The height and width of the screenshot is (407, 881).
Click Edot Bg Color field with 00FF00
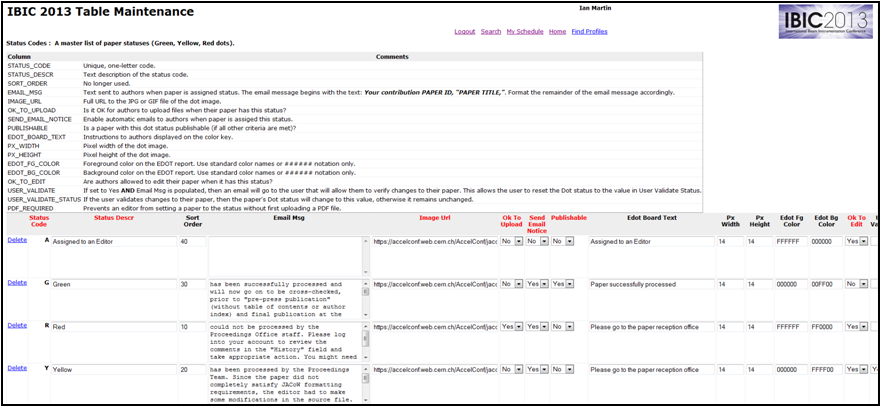tap(826, 284)
